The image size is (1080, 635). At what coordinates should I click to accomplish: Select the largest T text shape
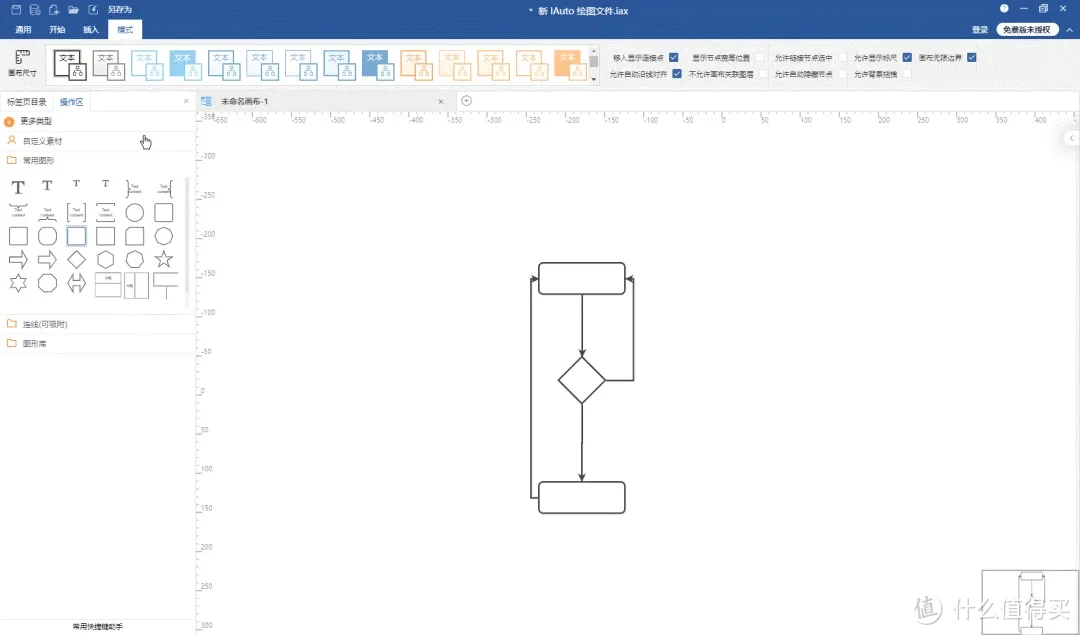coord(18,187)
